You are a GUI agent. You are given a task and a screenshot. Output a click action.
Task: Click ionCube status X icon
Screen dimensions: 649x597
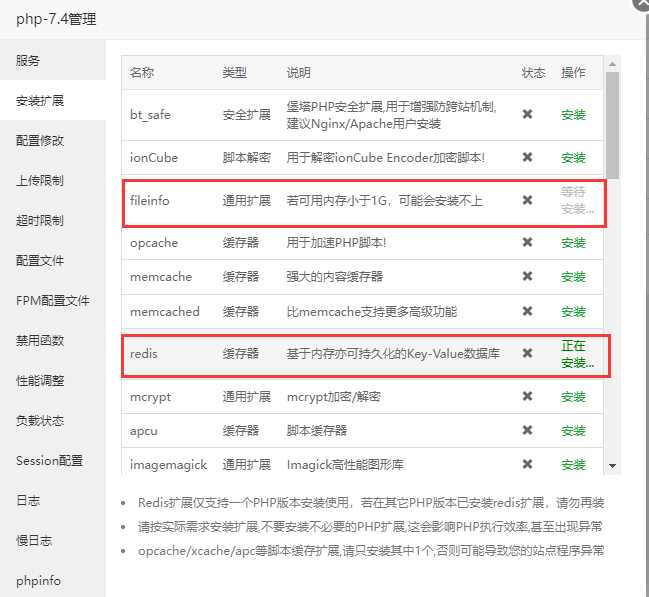pyautogui.click(x=527, y=157)
